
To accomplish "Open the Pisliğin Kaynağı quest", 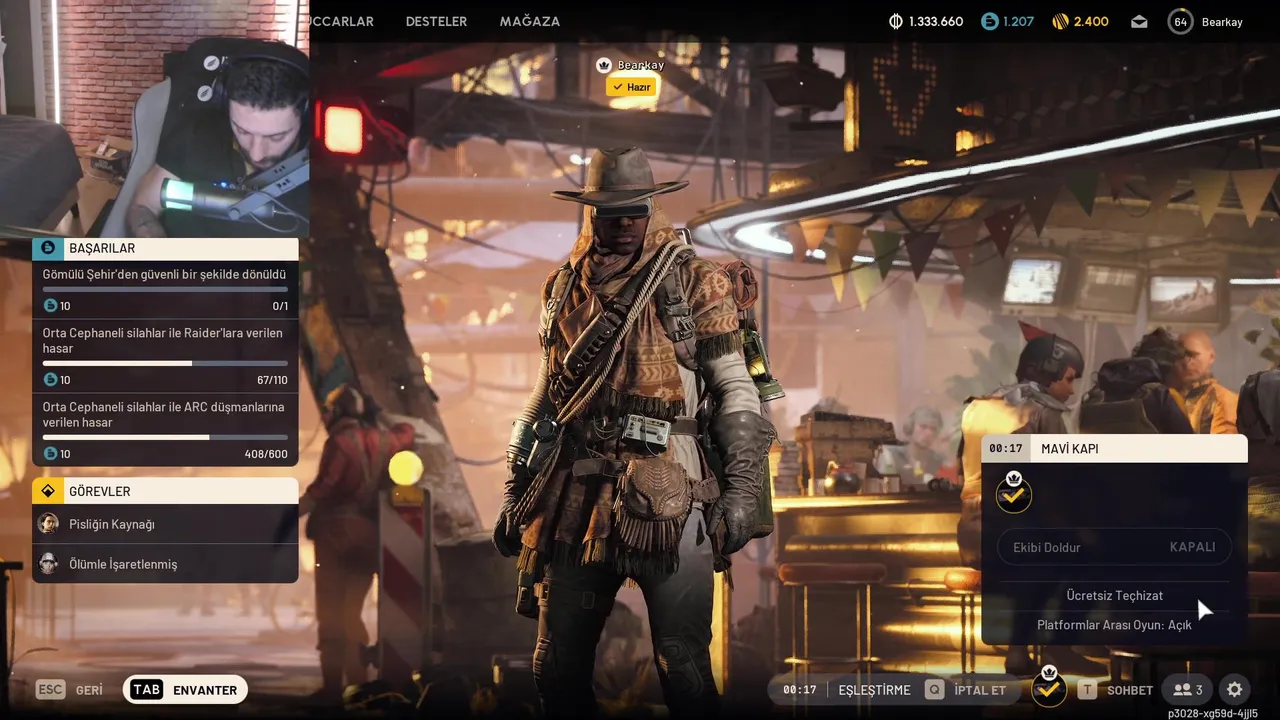I will (x=165, y=524).
